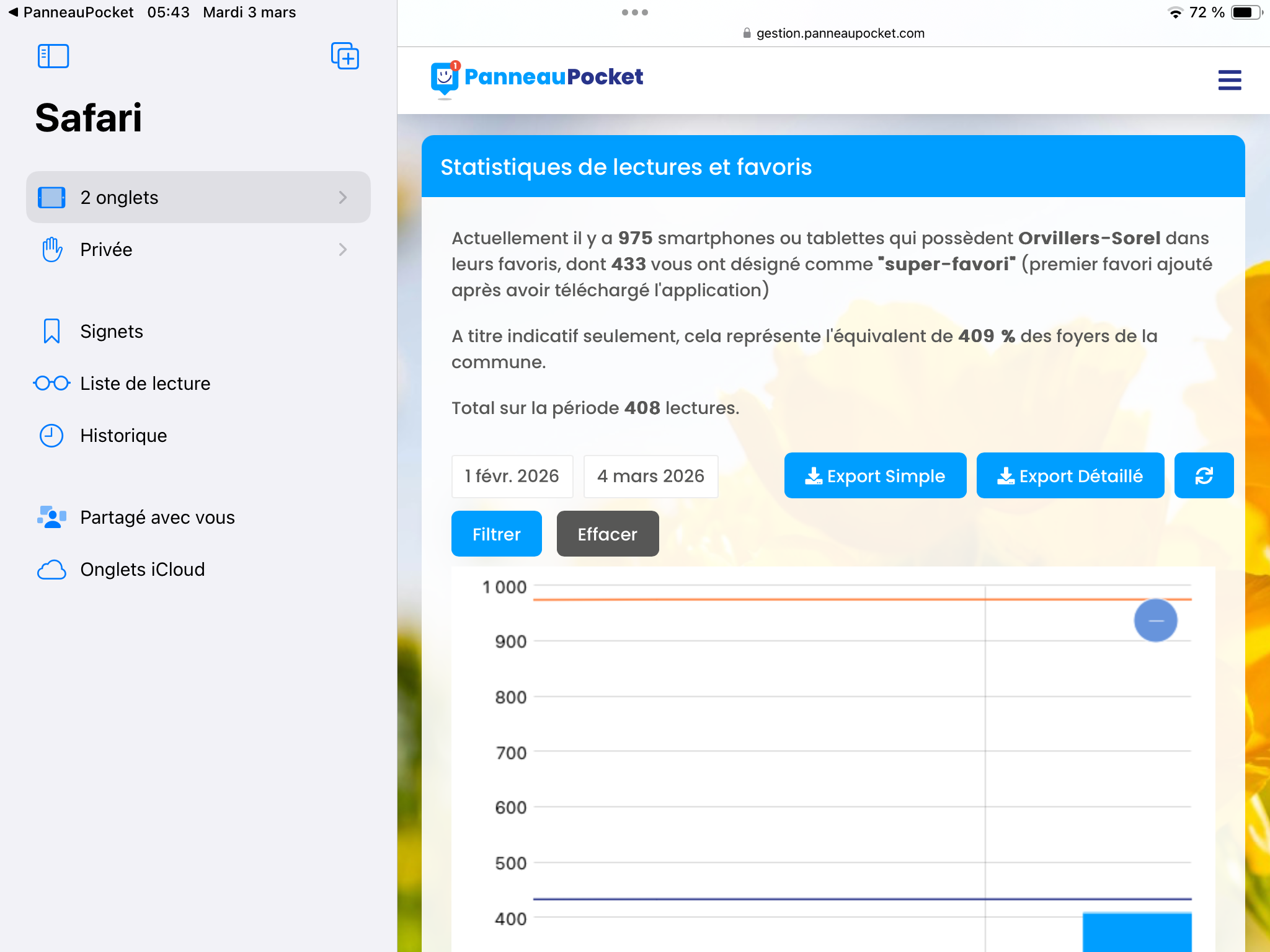
Task: Download with Export Simple
Action: tap(875, 476)
